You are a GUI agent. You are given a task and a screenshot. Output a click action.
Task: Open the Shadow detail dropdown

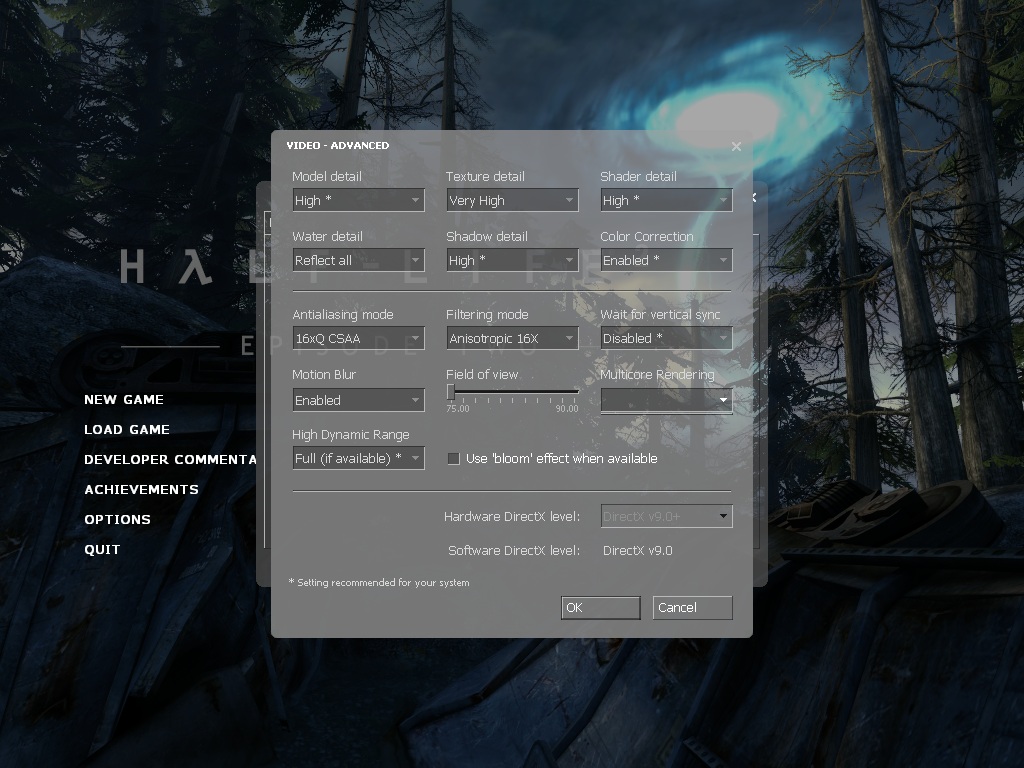[512, 261]
